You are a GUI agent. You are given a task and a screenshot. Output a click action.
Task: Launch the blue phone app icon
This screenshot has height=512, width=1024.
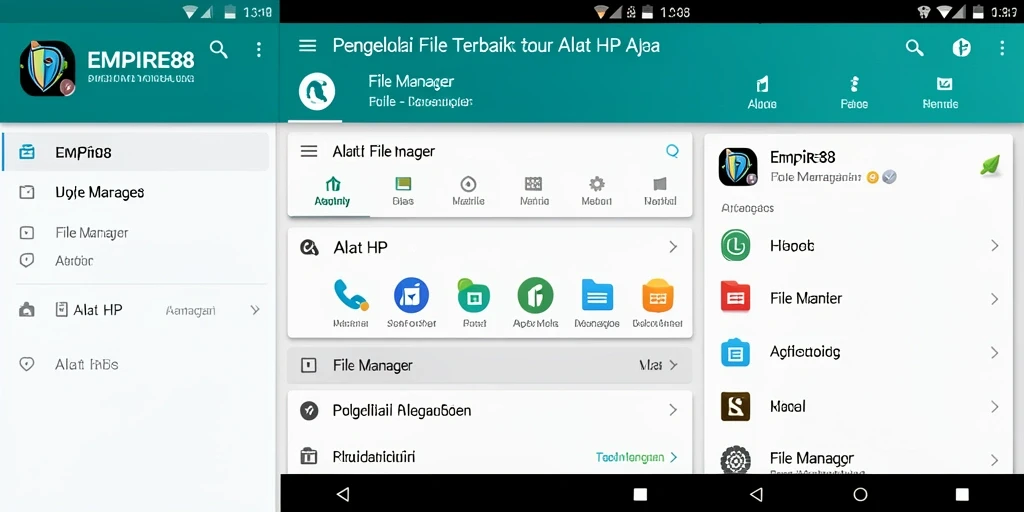coord(351,295)
